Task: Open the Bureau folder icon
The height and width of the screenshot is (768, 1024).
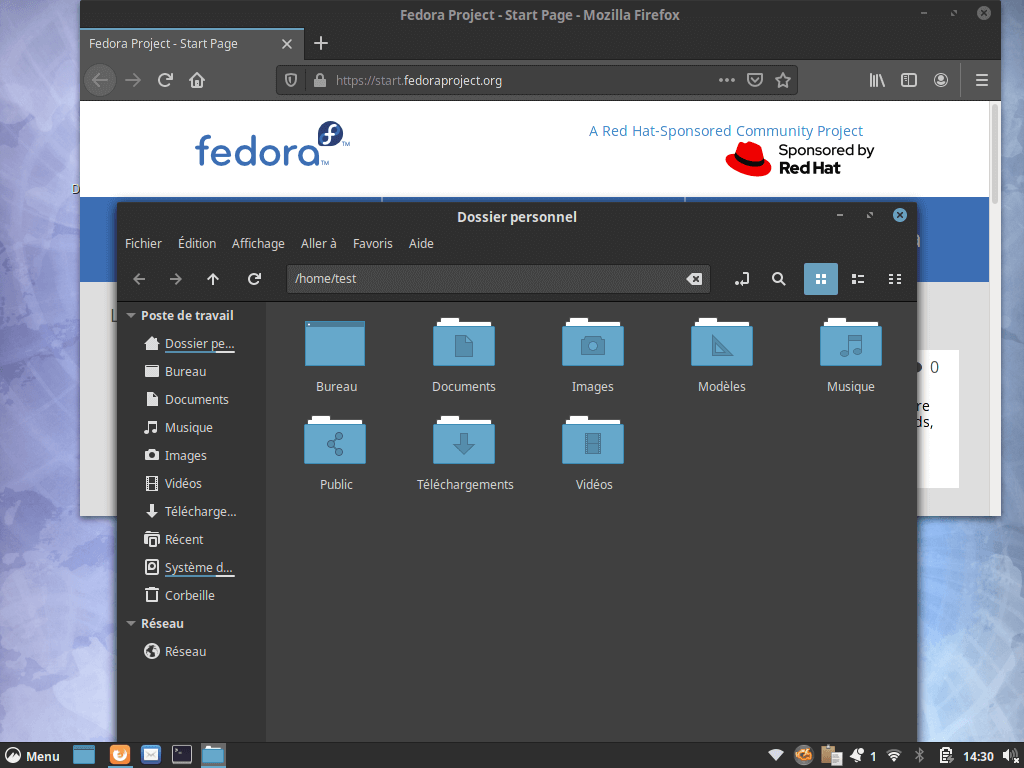Action: (335, 344)
